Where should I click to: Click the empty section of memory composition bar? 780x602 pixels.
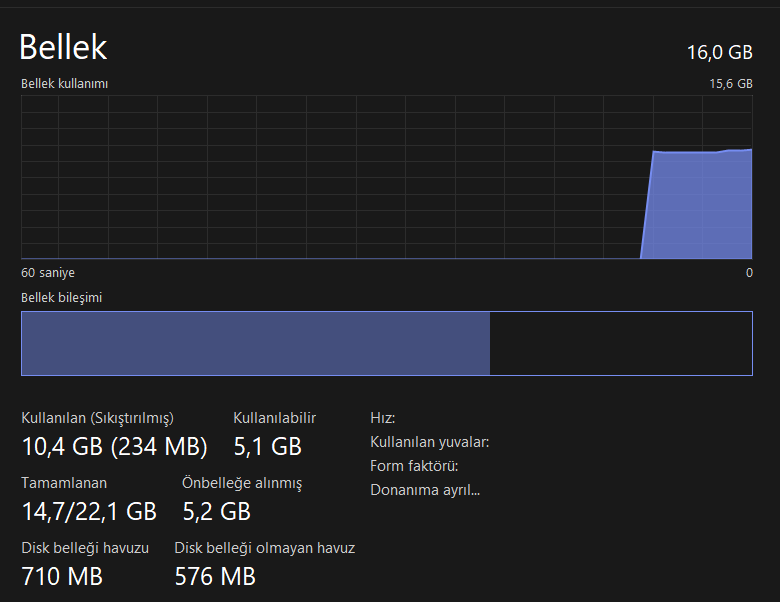[620, 343]
